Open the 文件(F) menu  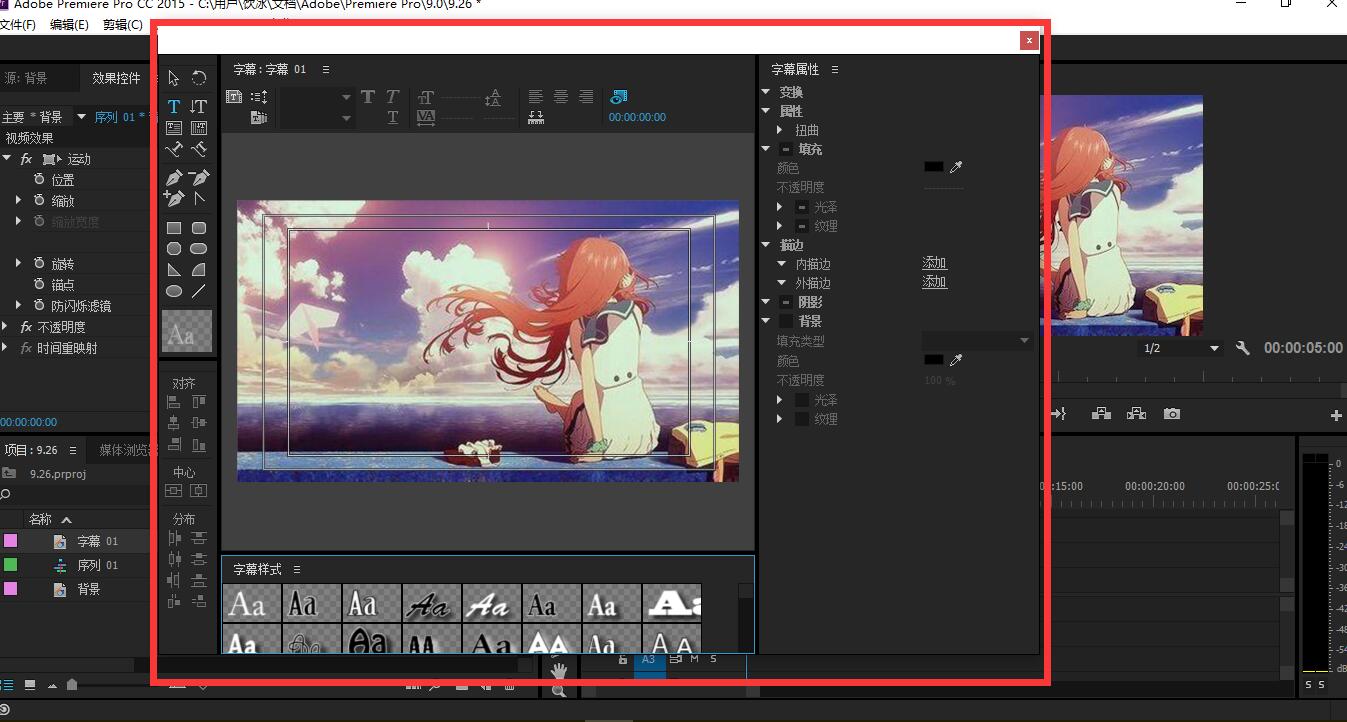coord(18,25)
